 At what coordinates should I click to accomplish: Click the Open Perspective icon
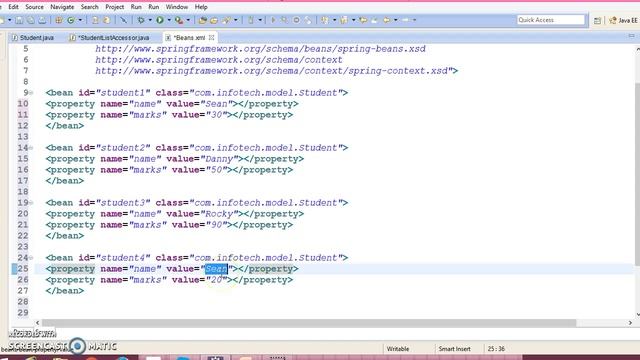(x=597, y=20)
